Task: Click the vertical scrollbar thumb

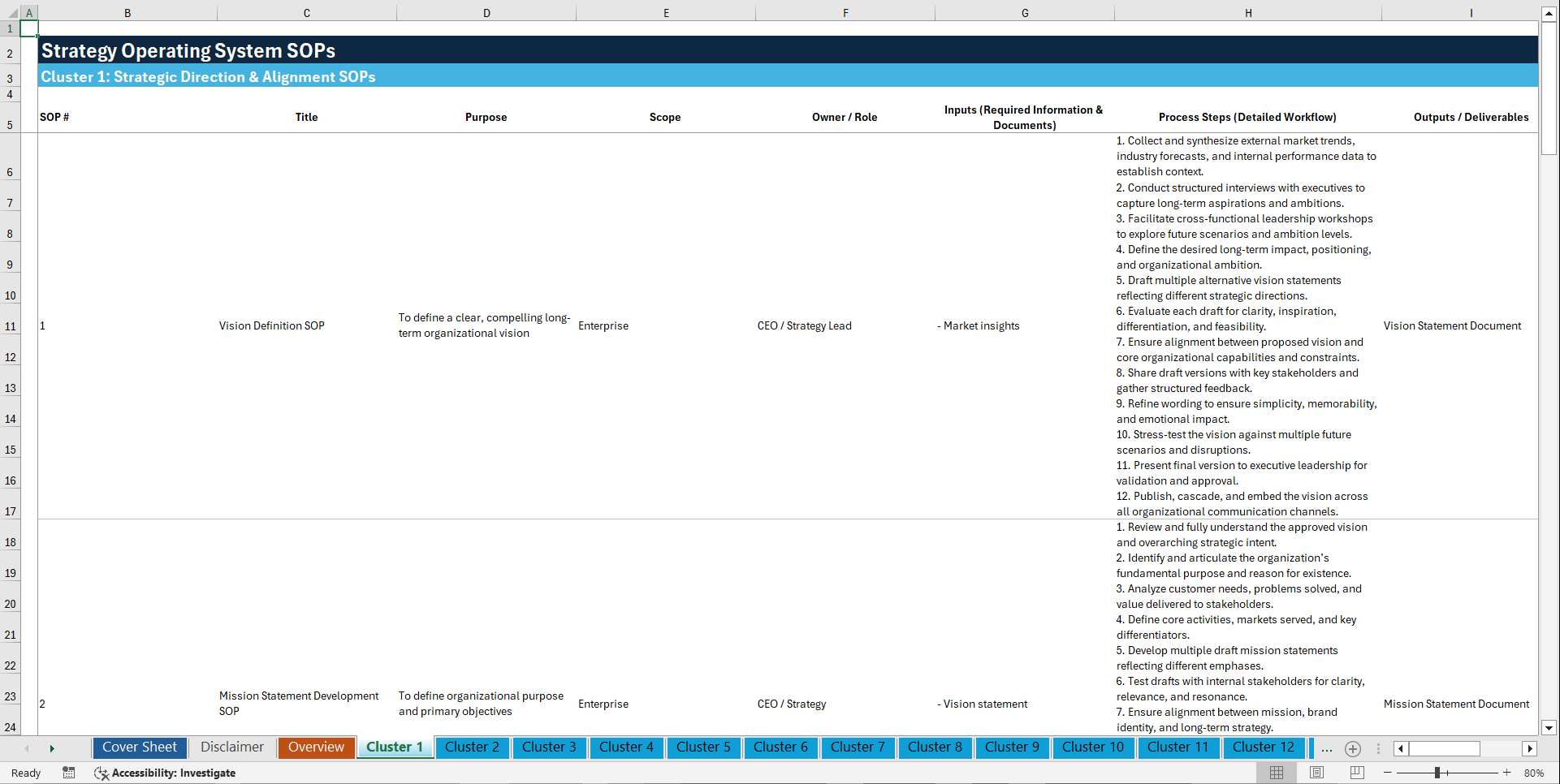Action: point(1549,88)
